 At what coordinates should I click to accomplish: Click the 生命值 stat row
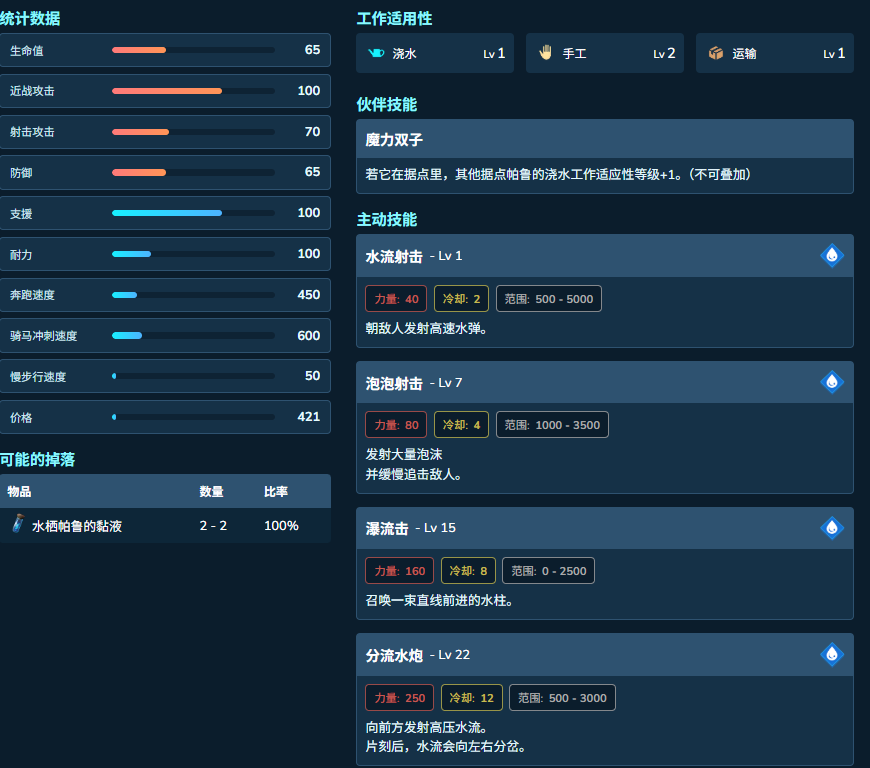165,50
